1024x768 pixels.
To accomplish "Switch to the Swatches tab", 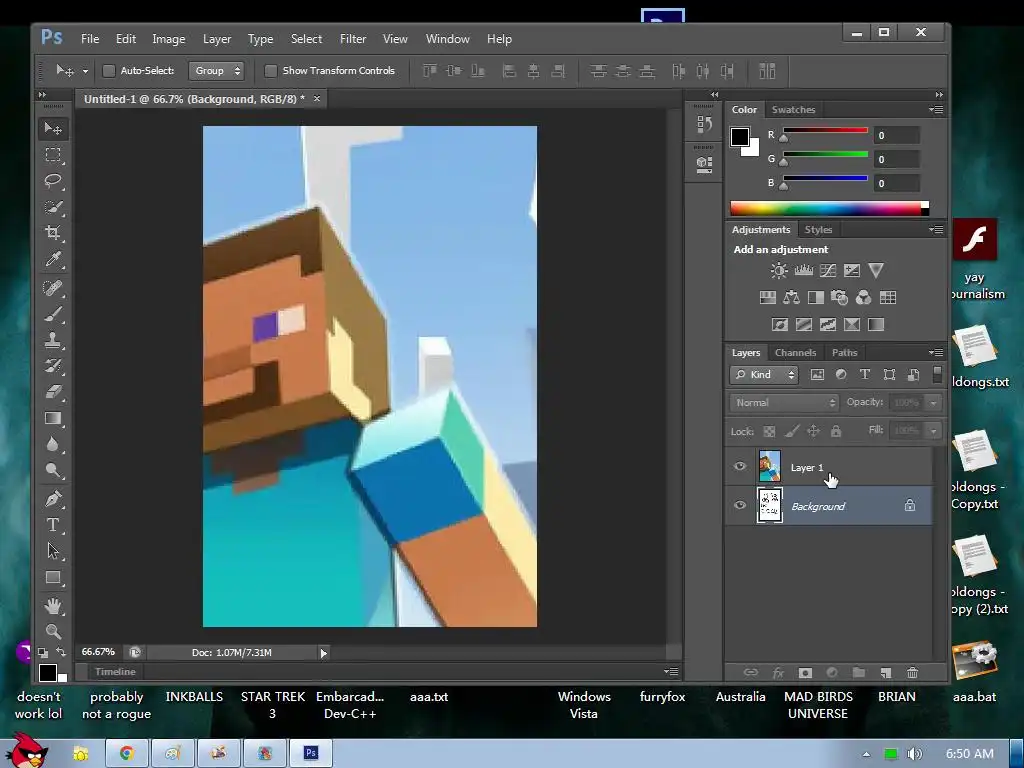I will click(793, 110).
